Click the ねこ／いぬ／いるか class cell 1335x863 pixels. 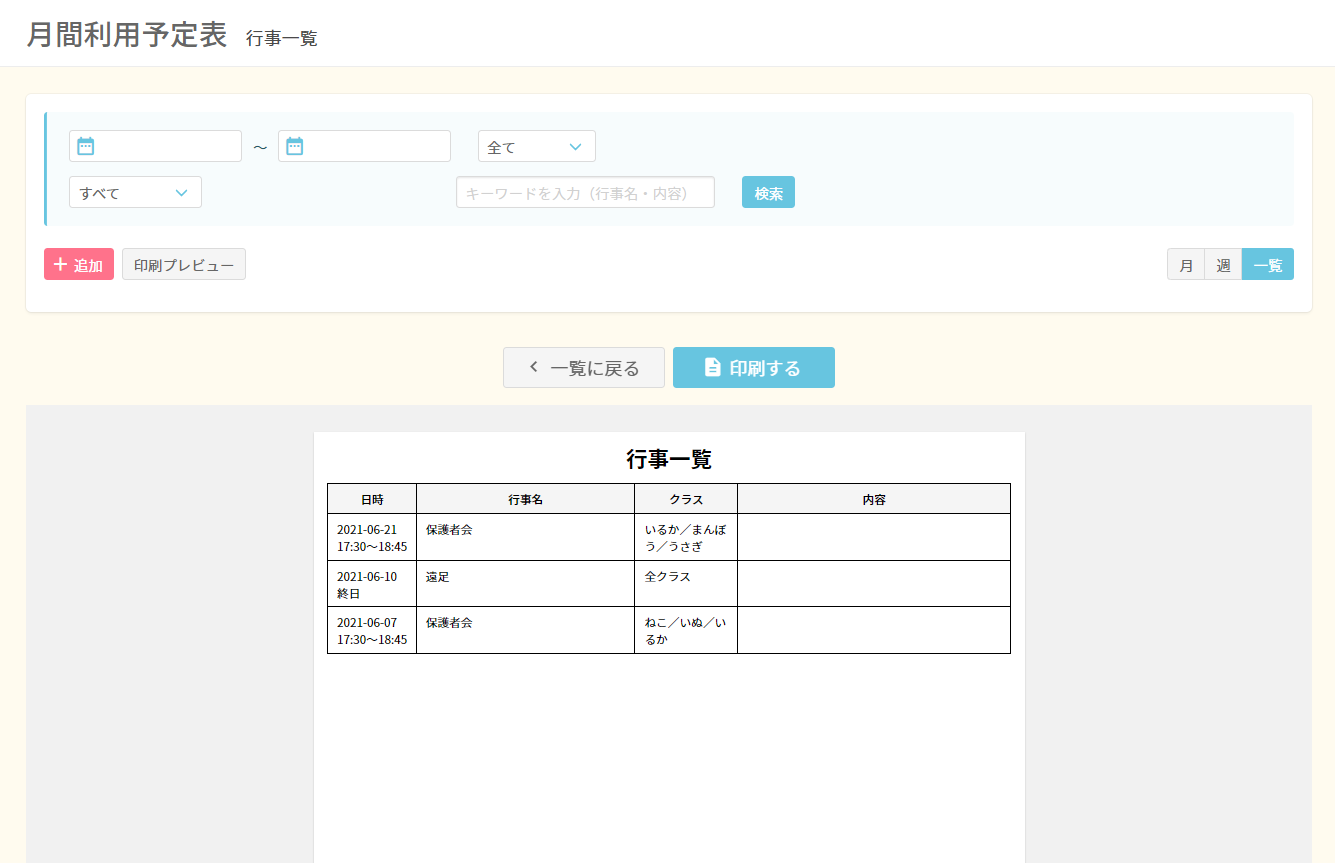(x=686, y=630)
